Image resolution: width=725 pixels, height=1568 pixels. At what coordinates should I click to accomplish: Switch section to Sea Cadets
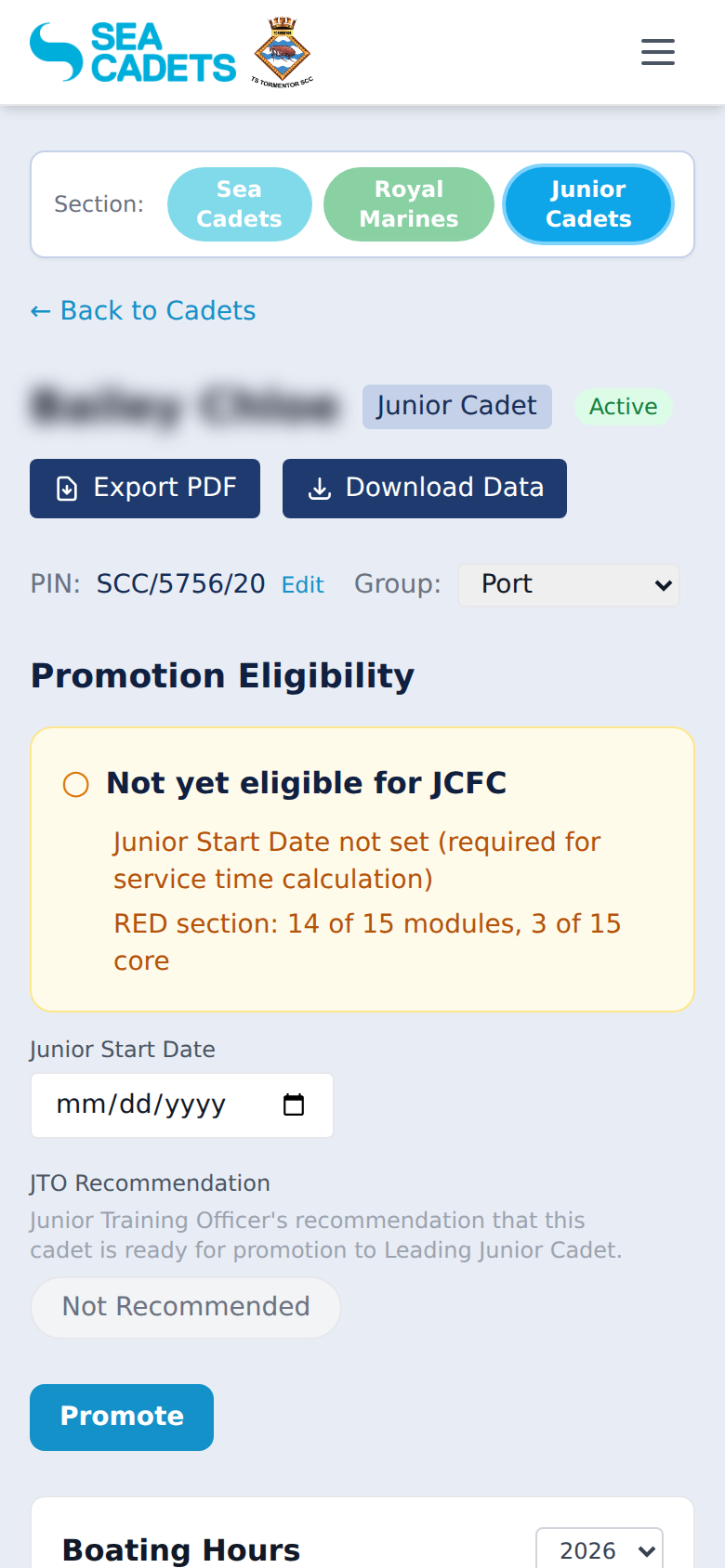click(239, 203)
